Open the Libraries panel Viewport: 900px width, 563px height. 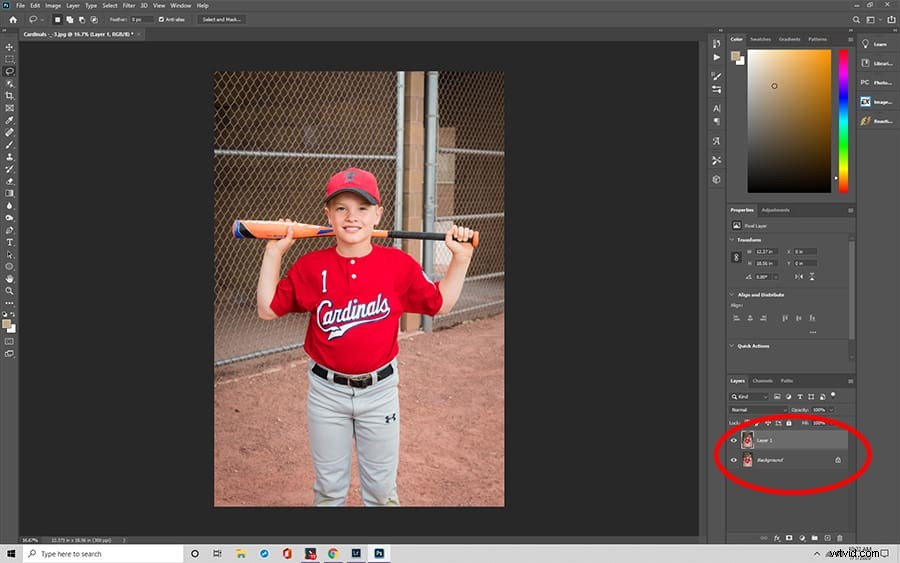tap(876, 63)
